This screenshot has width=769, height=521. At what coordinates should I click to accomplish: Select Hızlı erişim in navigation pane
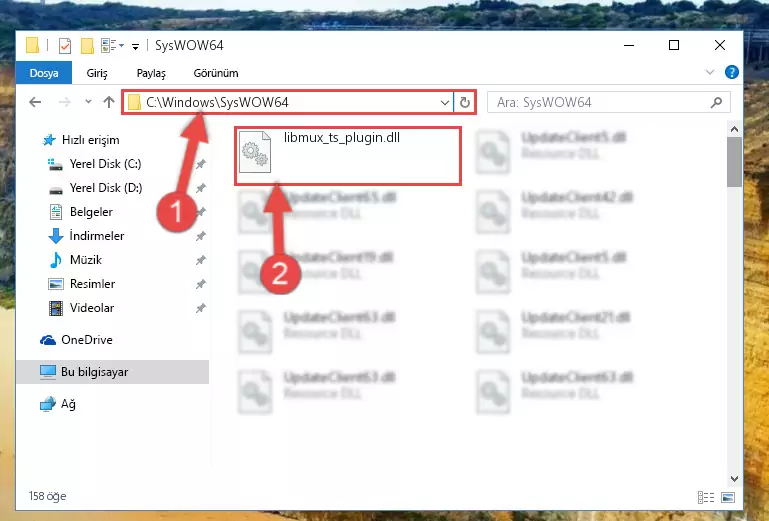pos(81,140)
